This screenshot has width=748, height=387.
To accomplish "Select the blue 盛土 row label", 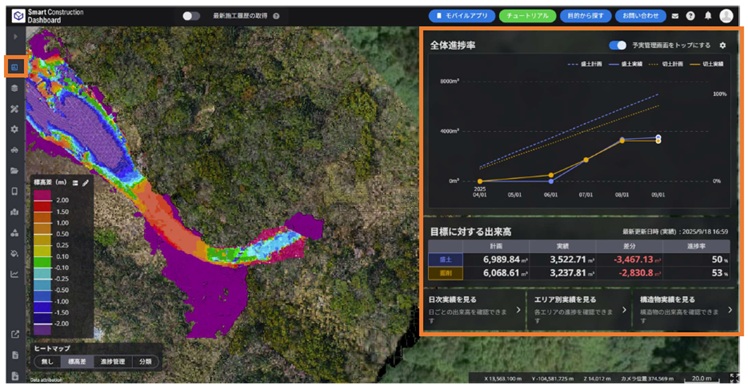I will [x=445, y=260].
